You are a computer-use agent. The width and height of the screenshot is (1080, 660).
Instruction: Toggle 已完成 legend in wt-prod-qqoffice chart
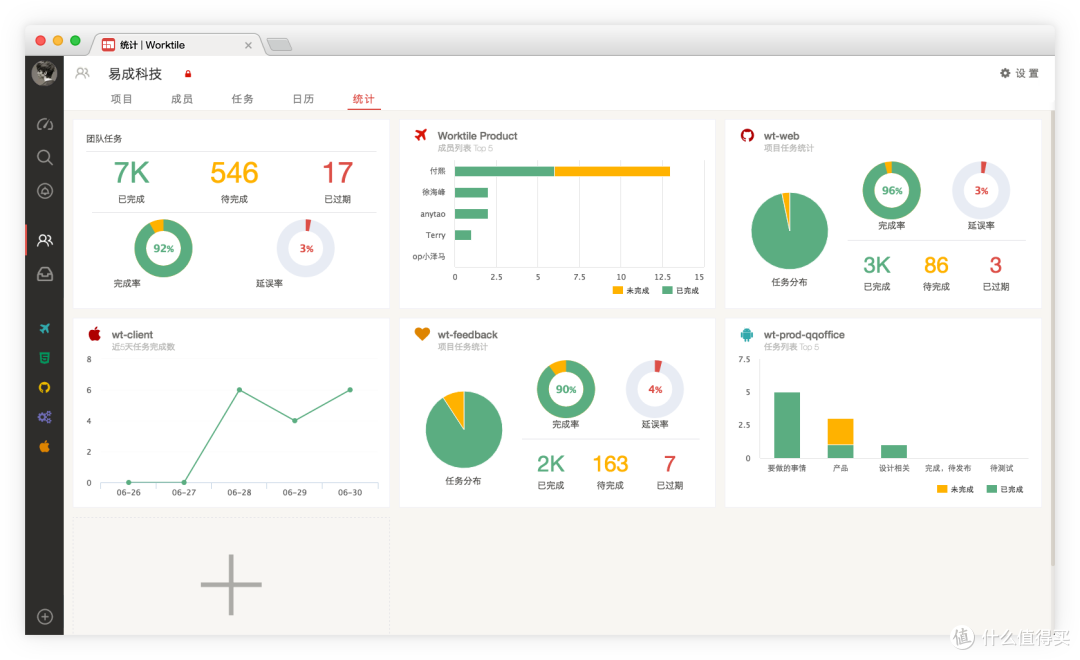click(1005, 489)
